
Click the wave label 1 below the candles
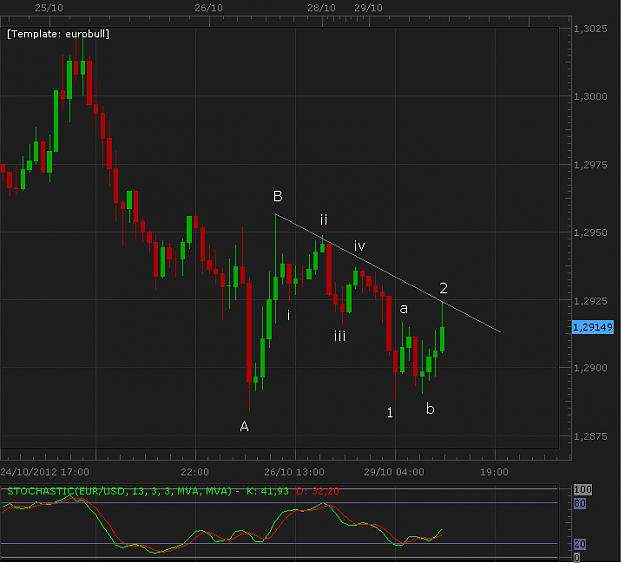click(390, 412)
